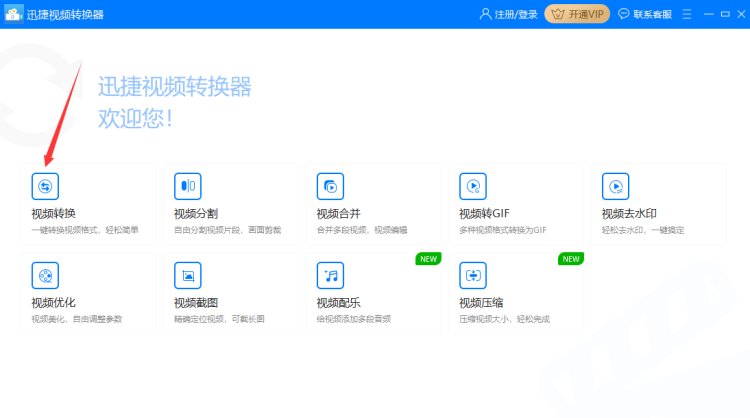
Task: Click the 视频压缩 title text
Action: (x=481, y=302)
